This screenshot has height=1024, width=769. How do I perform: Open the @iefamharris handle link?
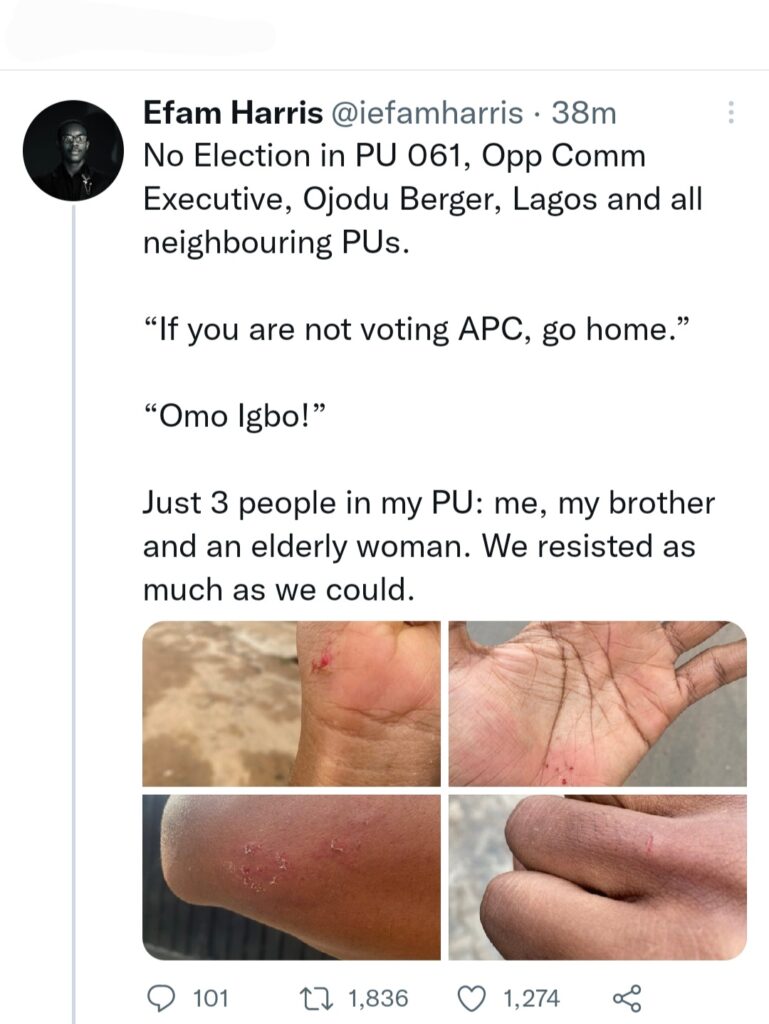[x=422, y=114]
